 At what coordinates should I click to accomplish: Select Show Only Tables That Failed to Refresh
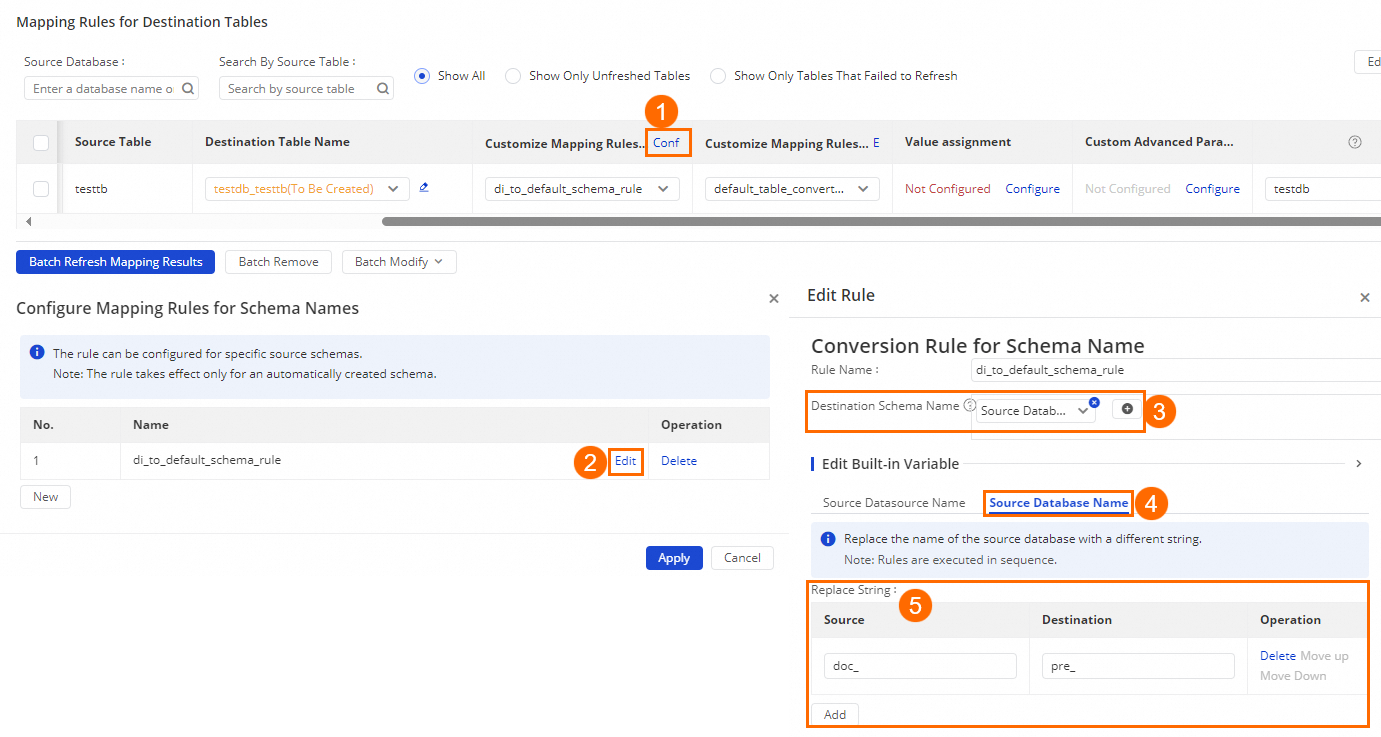coord(718,76)
